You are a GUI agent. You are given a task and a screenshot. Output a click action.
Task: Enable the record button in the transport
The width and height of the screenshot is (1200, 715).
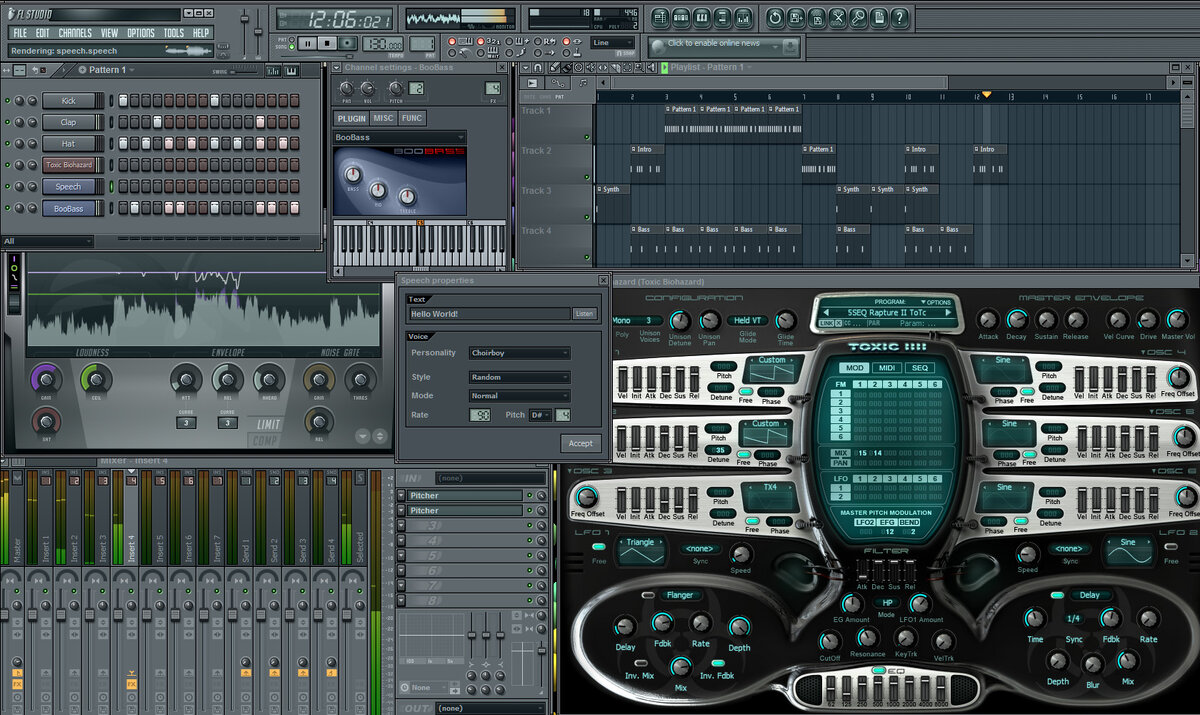click(x=347, y=43)
